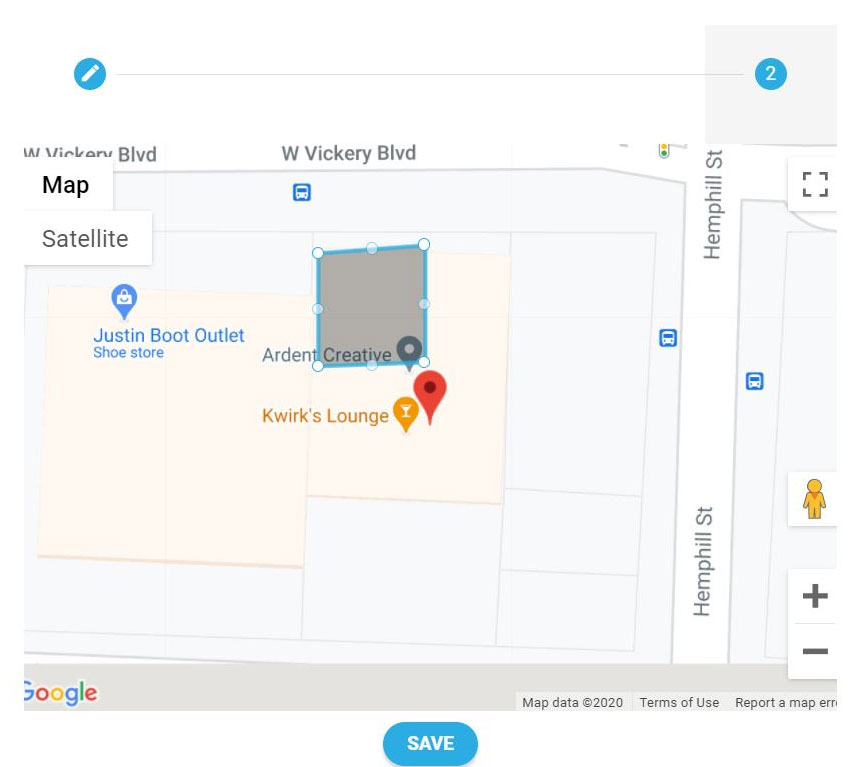Viewport: 863px width, 767px height.
Task: Click the Street View pegman icon
Action: click(x=814, y=498)
